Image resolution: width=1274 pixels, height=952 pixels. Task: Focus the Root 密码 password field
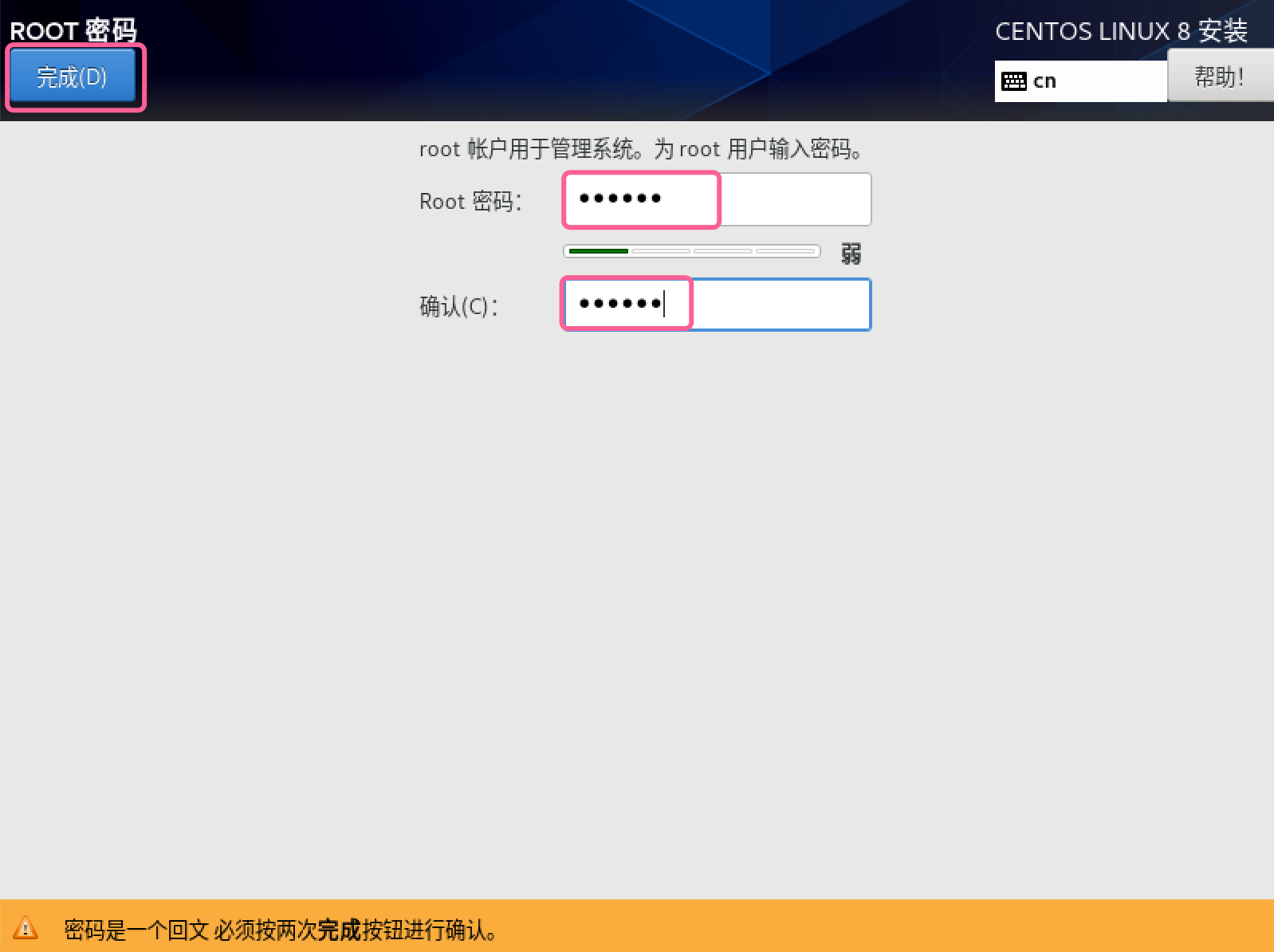[x=717, y=199]
